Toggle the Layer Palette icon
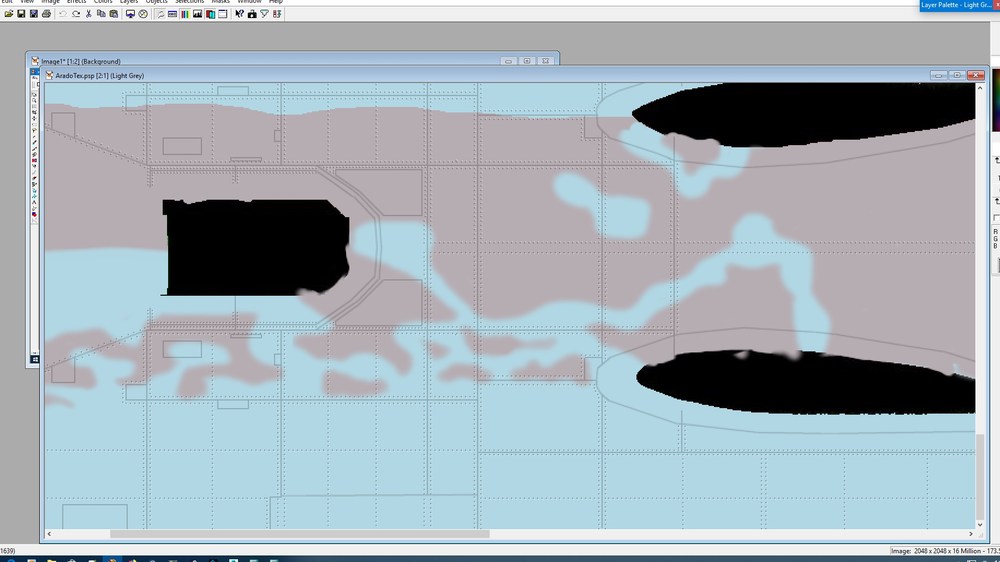The height and width of the screenshot is (562, 1000). (x=210, y=14)
